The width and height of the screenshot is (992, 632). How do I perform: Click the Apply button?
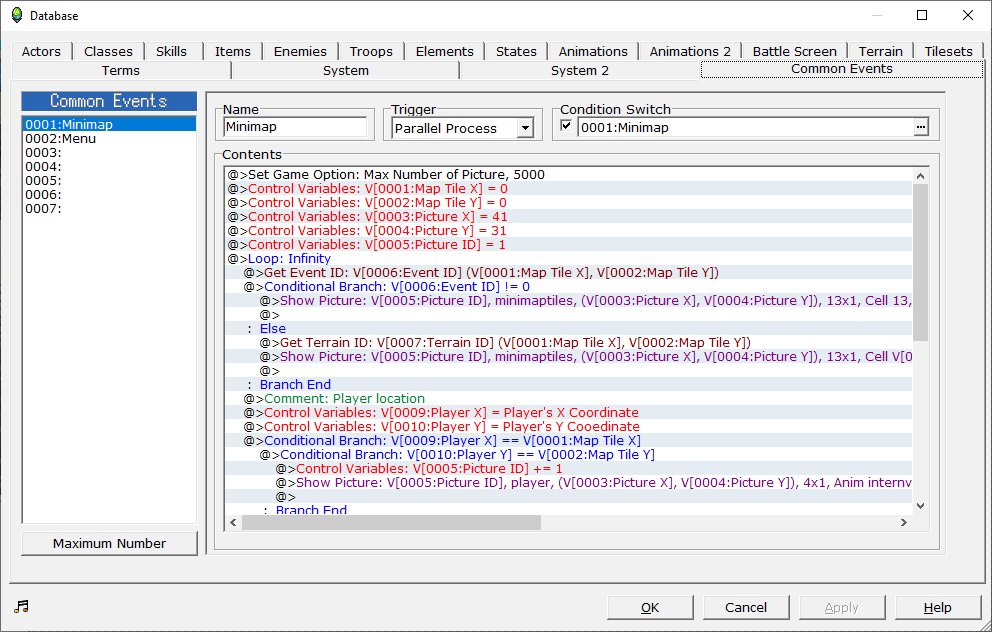(x=841, y=607)
